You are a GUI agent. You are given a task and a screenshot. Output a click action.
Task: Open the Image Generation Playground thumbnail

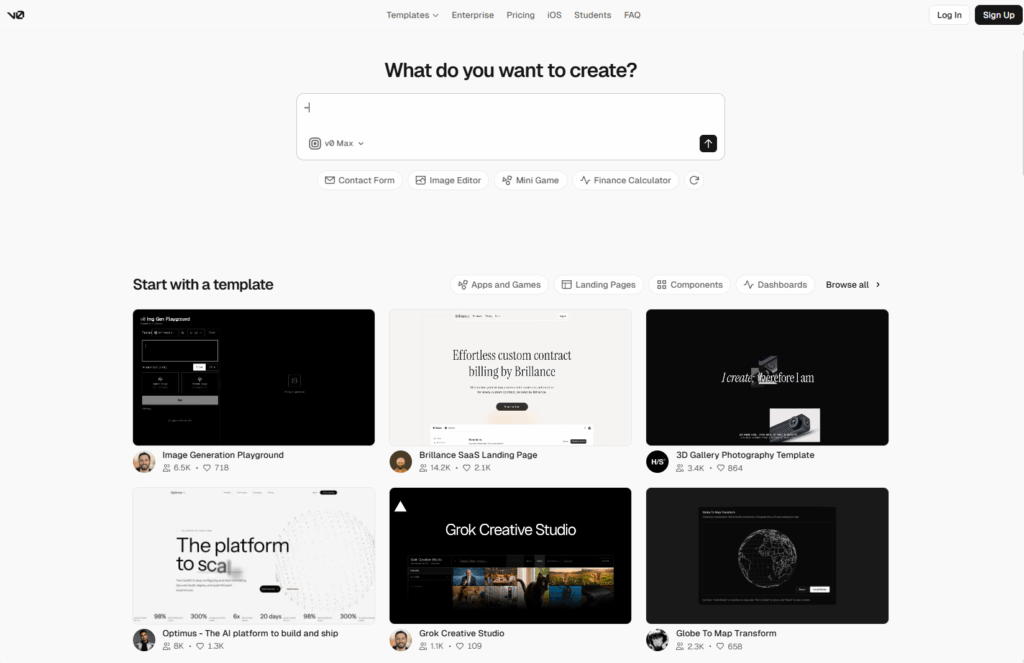253,378
